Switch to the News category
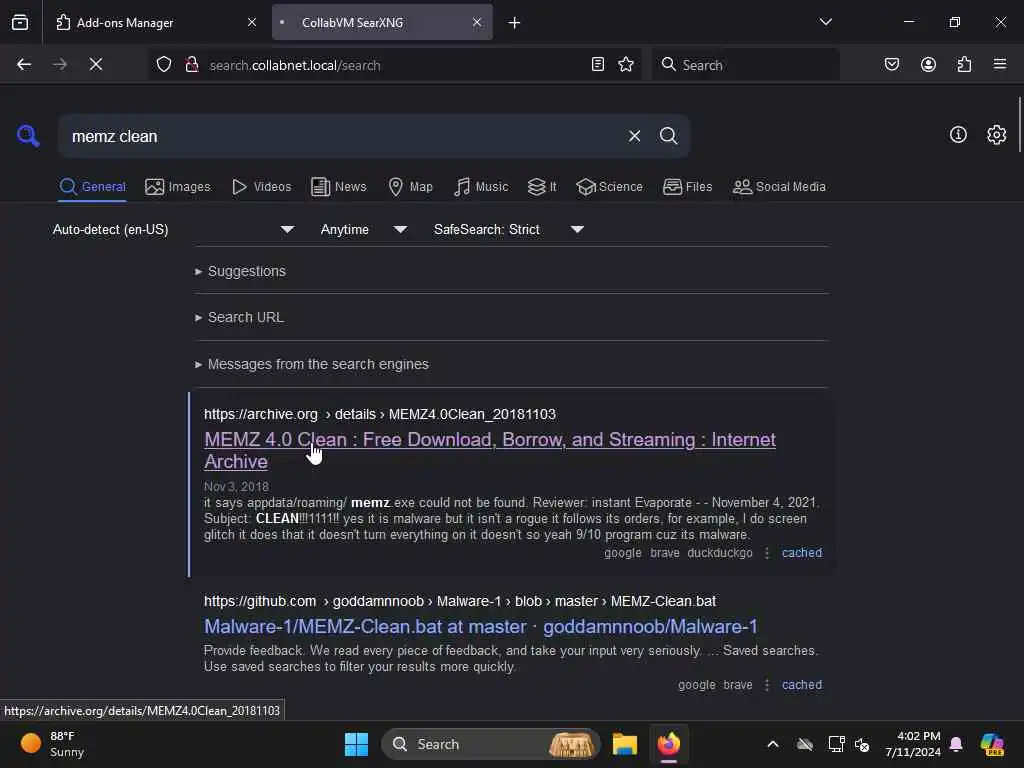 pos(338,187)
